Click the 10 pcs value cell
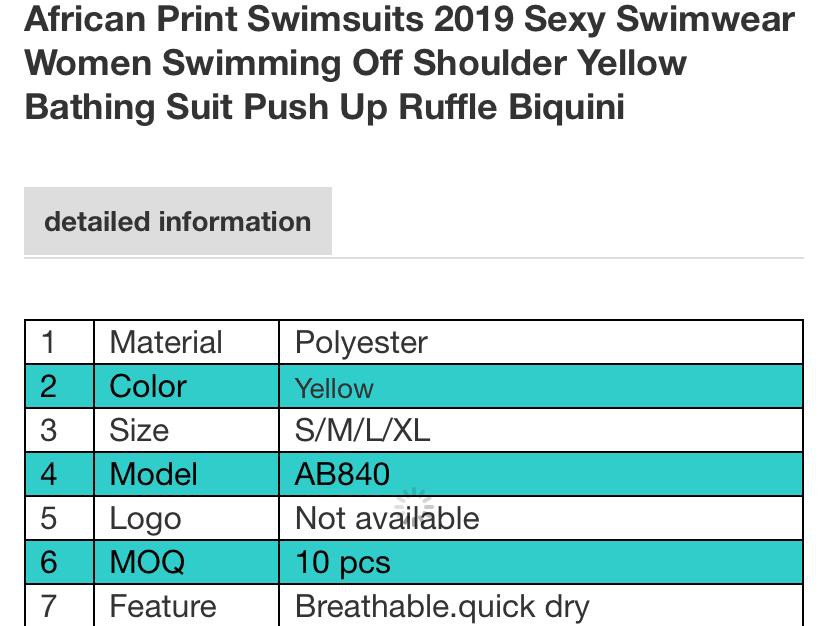The height and width of the screenshot is (626, 828). click(342, 562)
